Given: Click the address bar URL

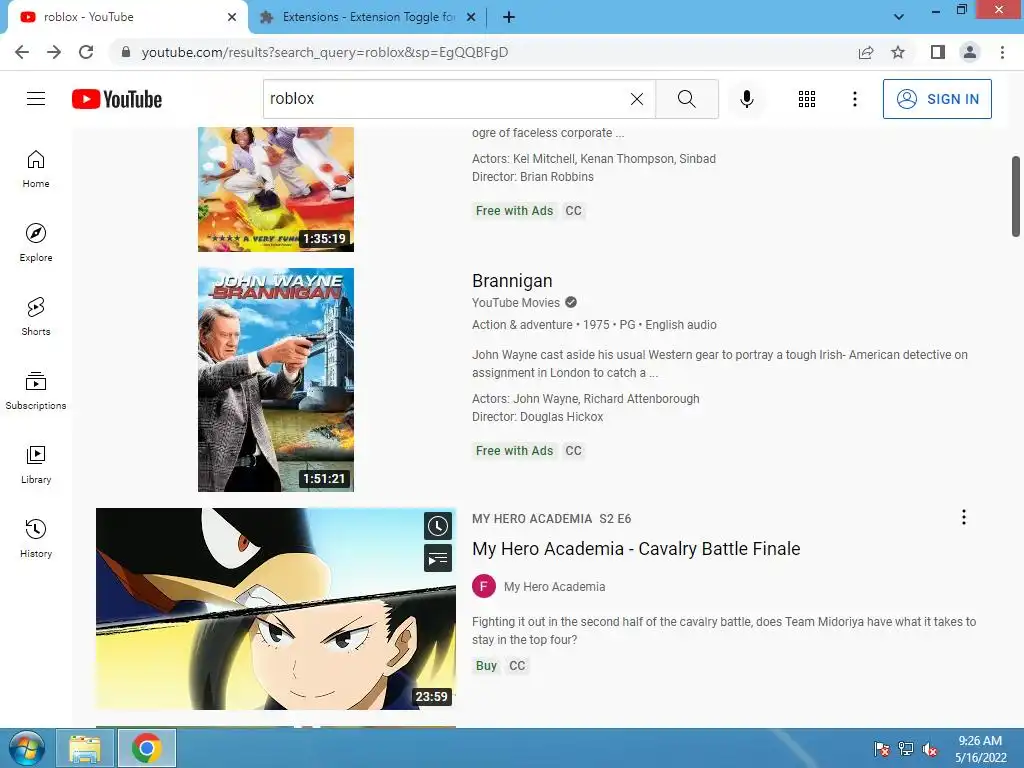Looking at the screenshot, I should click(325, 52).
